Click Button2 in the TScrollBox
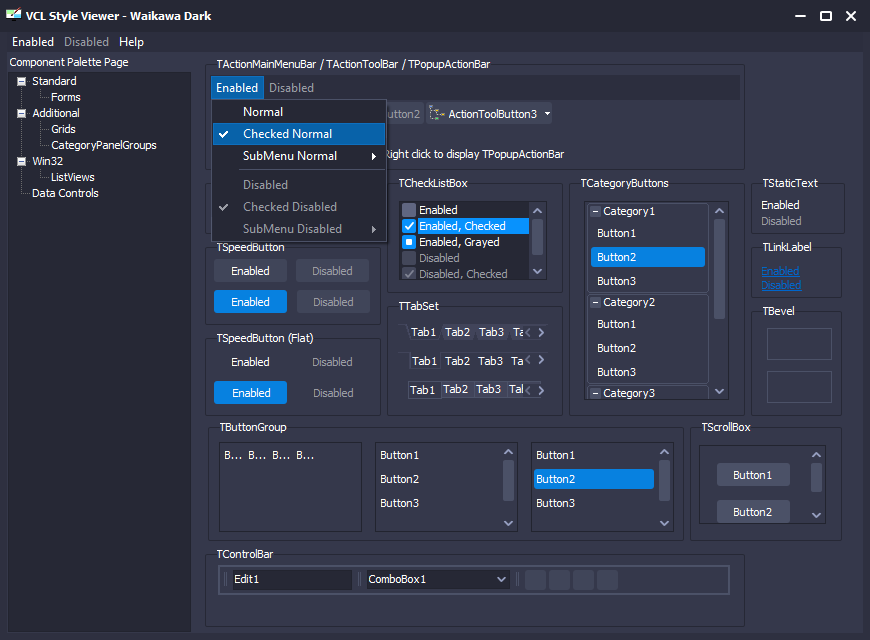The image size is (870, 640). [x=753, y=512]
